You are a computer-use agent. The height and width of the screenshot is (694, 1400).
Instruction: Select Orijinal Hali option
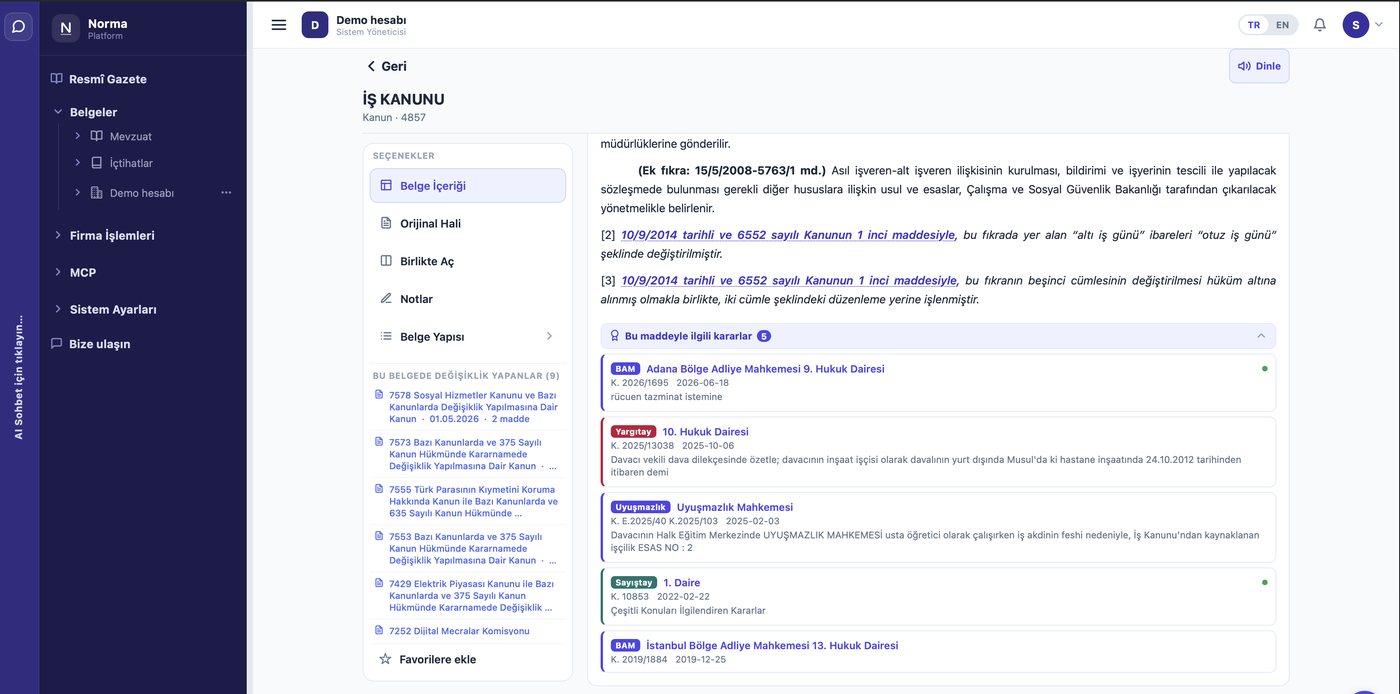pos(467,224)
